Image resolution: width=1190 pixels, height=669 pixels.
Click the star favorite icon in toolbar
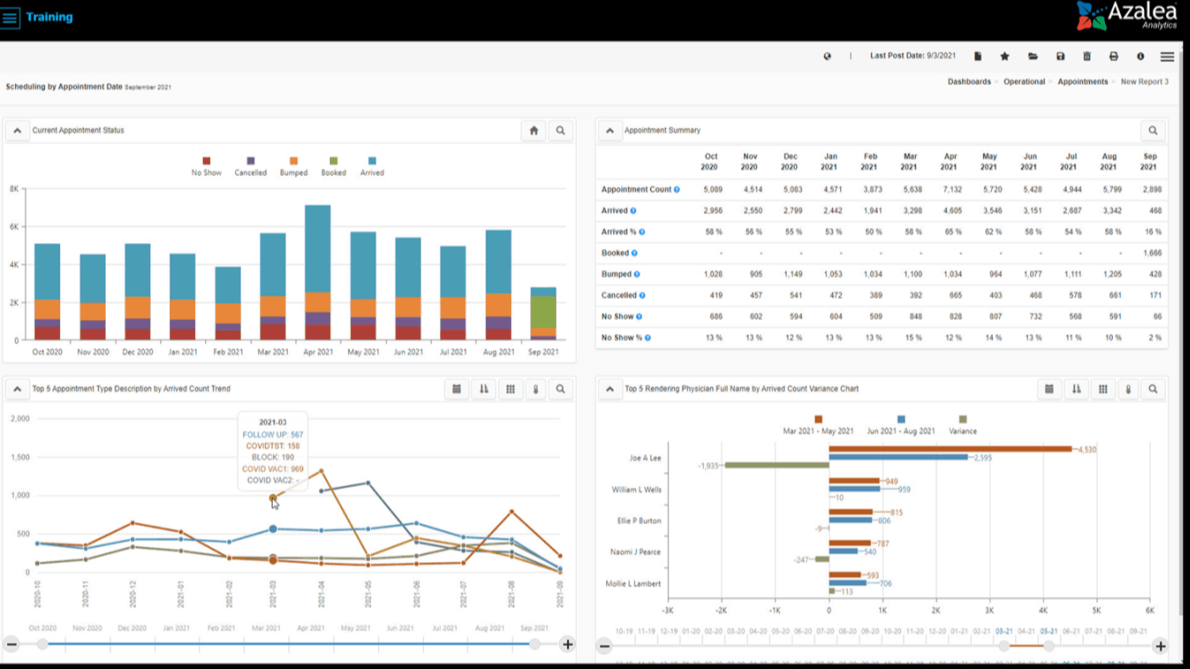[x=1005, y=57]
